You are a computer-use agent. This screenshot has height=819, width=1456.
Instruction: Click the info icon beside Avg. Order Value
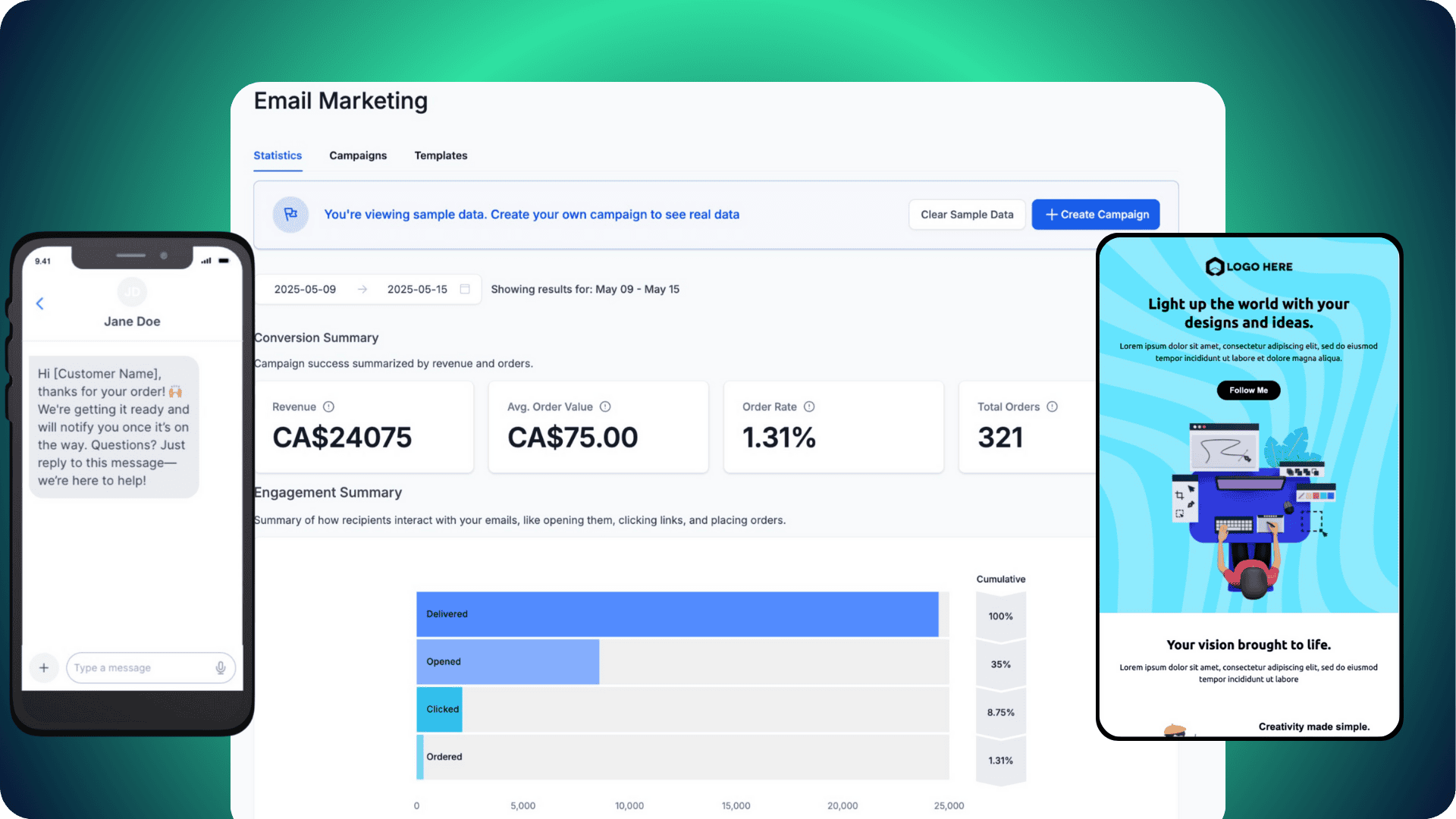tap(605, 406)
